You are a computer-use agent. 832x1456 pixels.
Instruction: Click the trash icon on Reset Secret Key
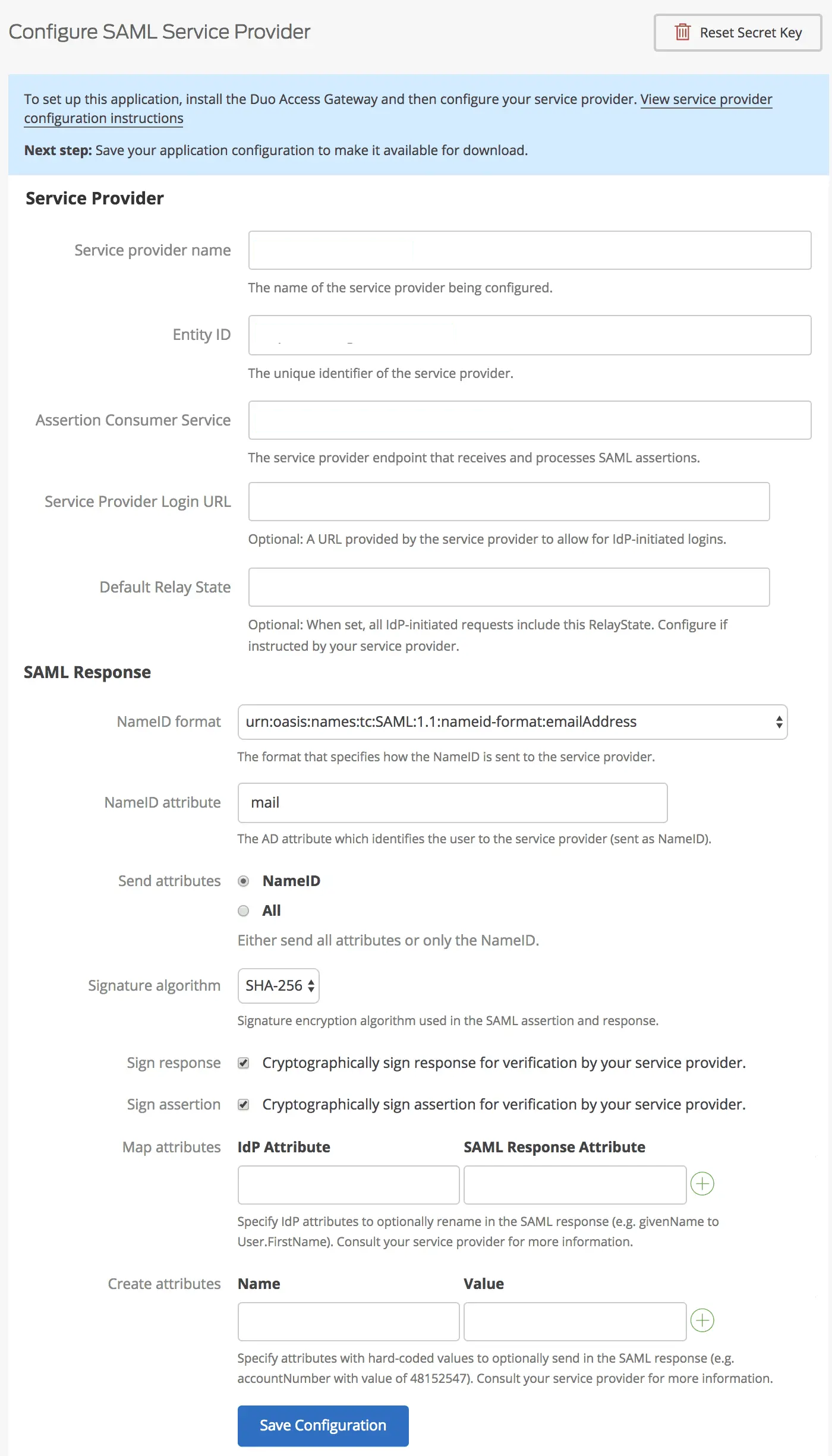pyautogui.click(x=682, y=32)
